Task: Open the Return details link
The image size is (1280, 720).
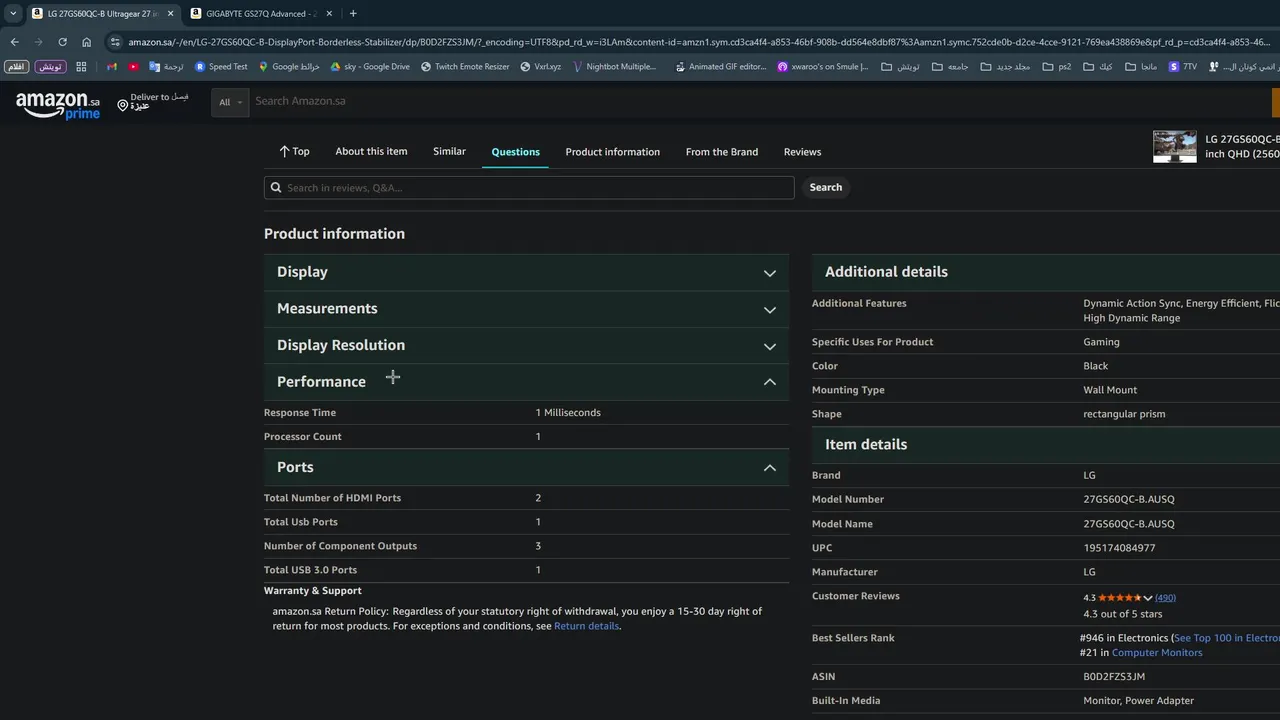Action: pos(586,626)
